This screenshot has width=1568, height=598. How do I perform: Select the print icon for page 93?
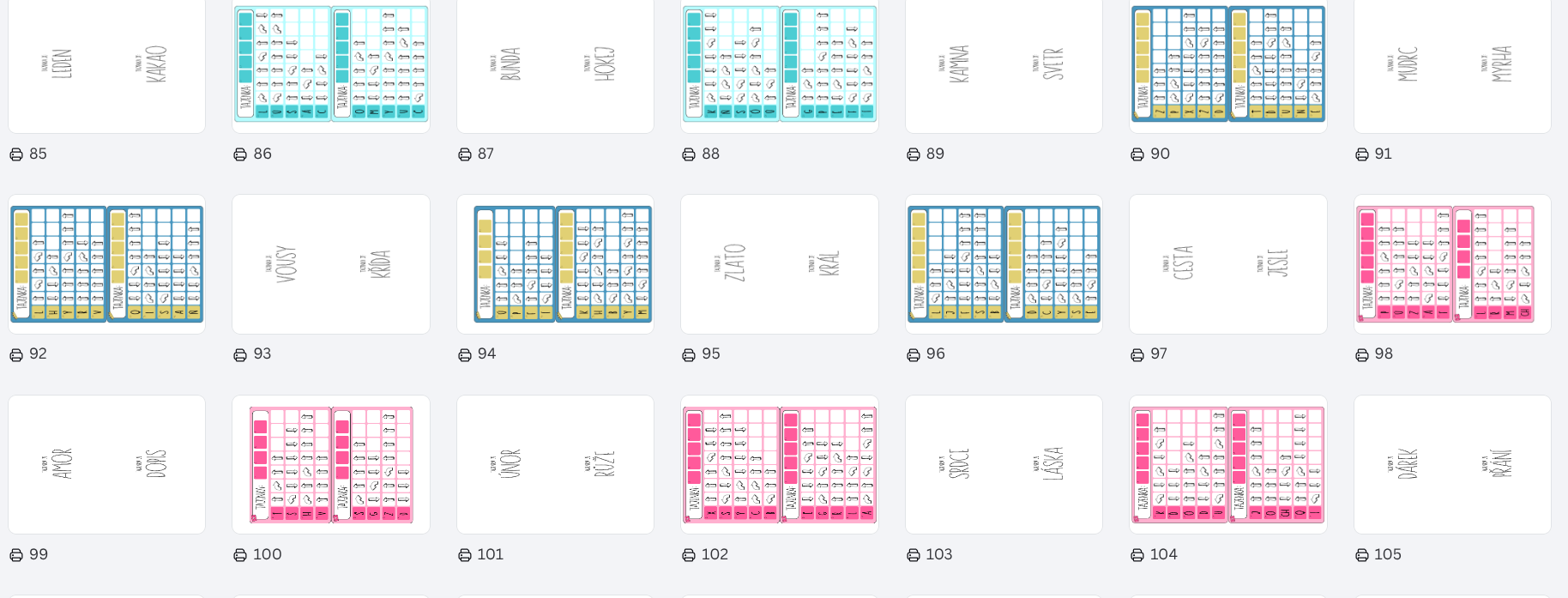pyautogui.click(x=240, y=354)
